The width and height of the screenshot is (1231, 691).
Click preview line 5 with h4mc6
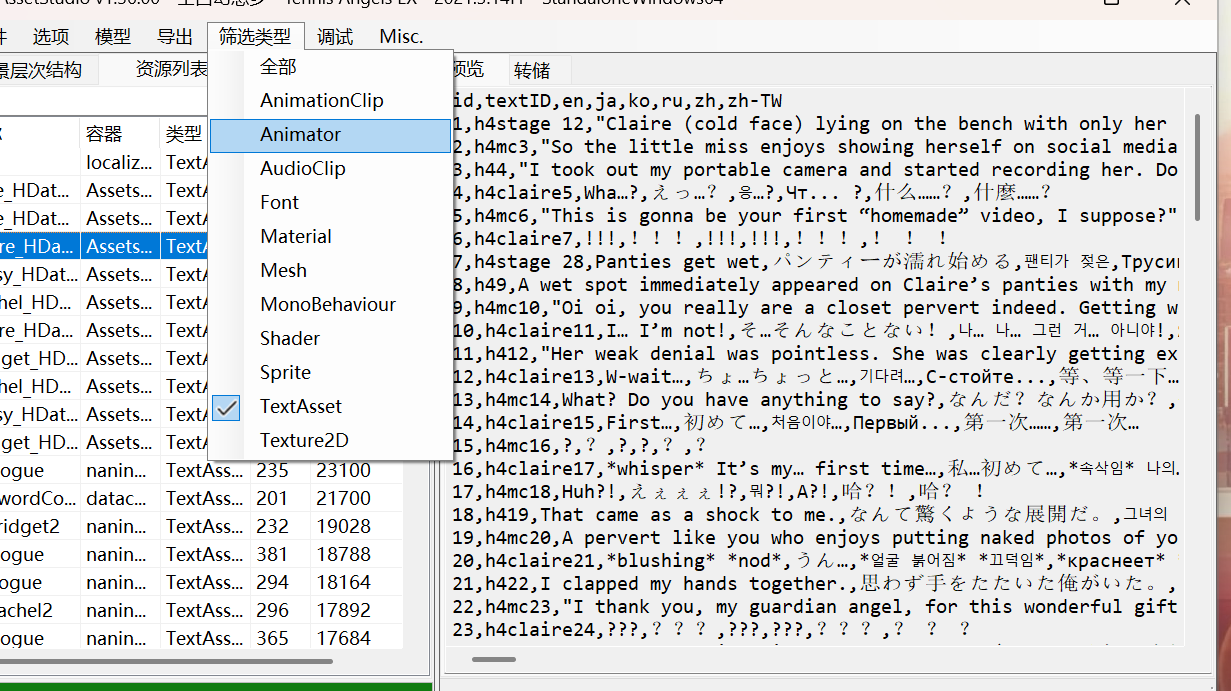point(815,216)
